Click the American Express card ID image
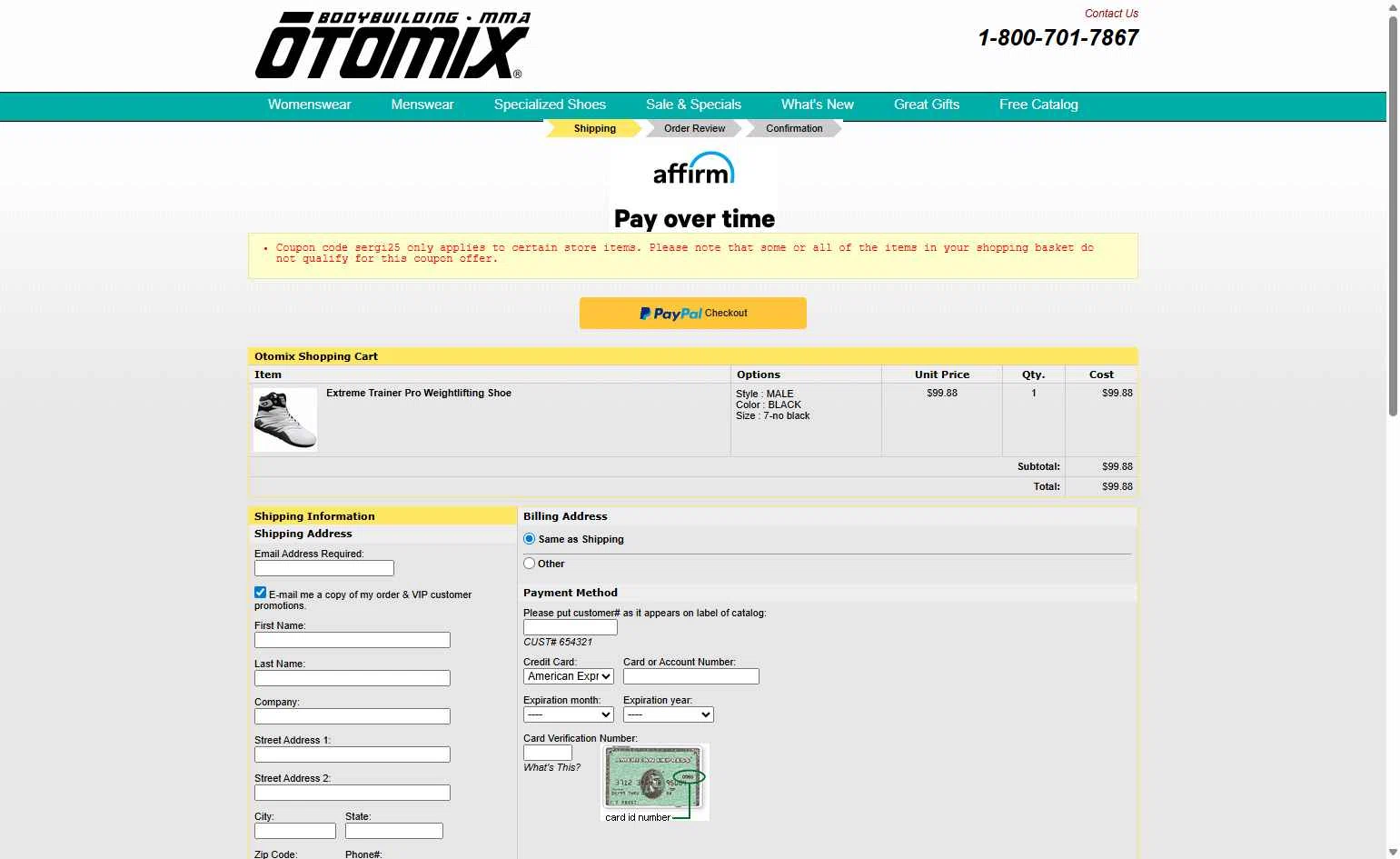Image resolution: width=1400 pixels, height=859 pixels. 654,783
